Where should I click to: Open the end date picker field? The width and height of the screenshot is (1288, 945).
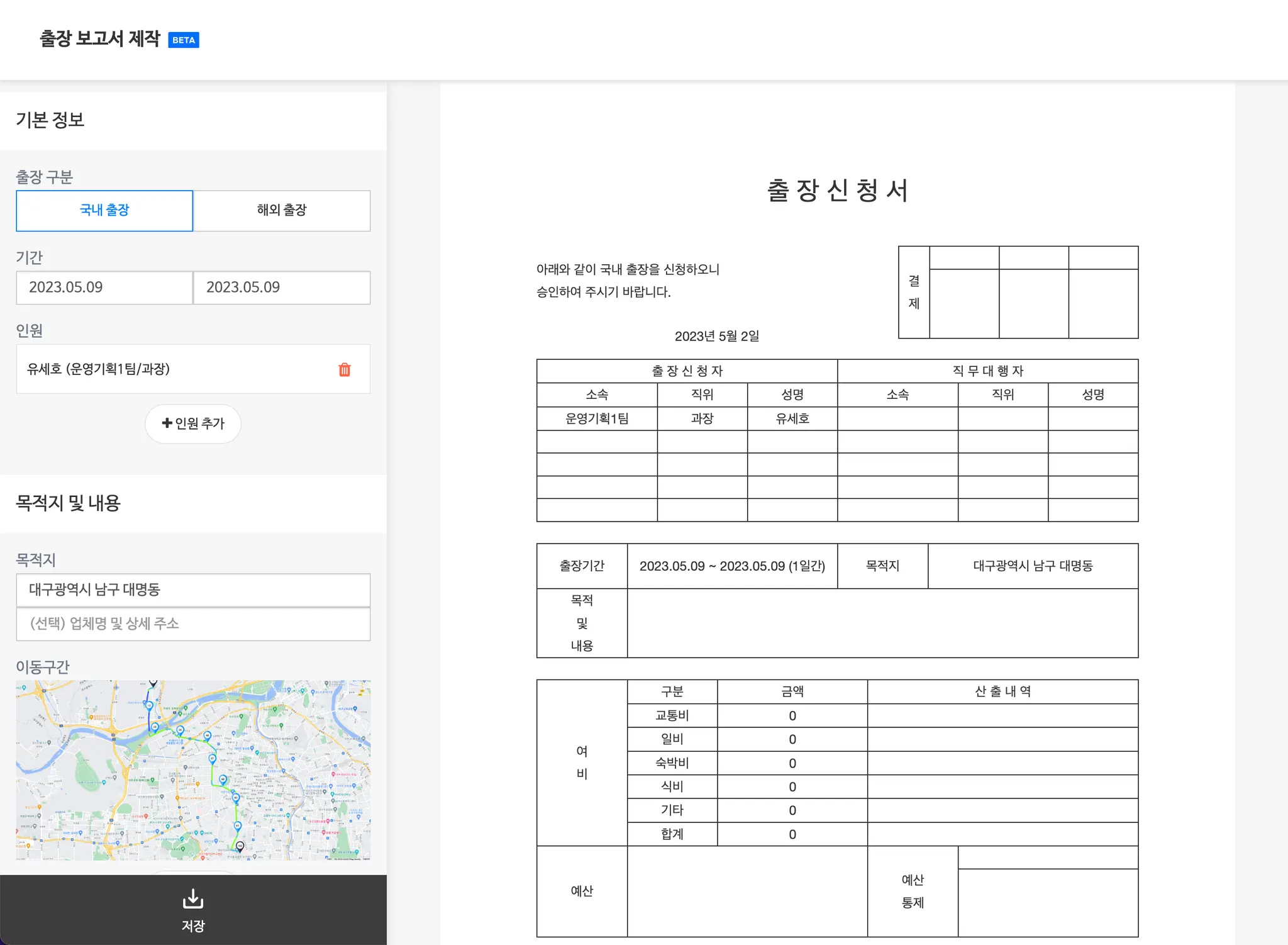point(282,288)
